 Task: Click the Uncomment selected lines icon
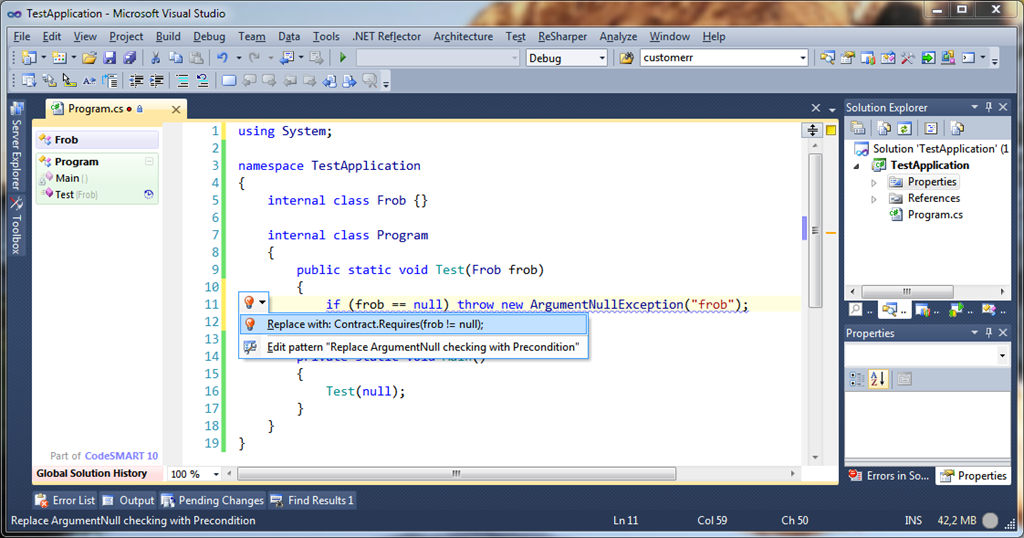pos(202,81)
